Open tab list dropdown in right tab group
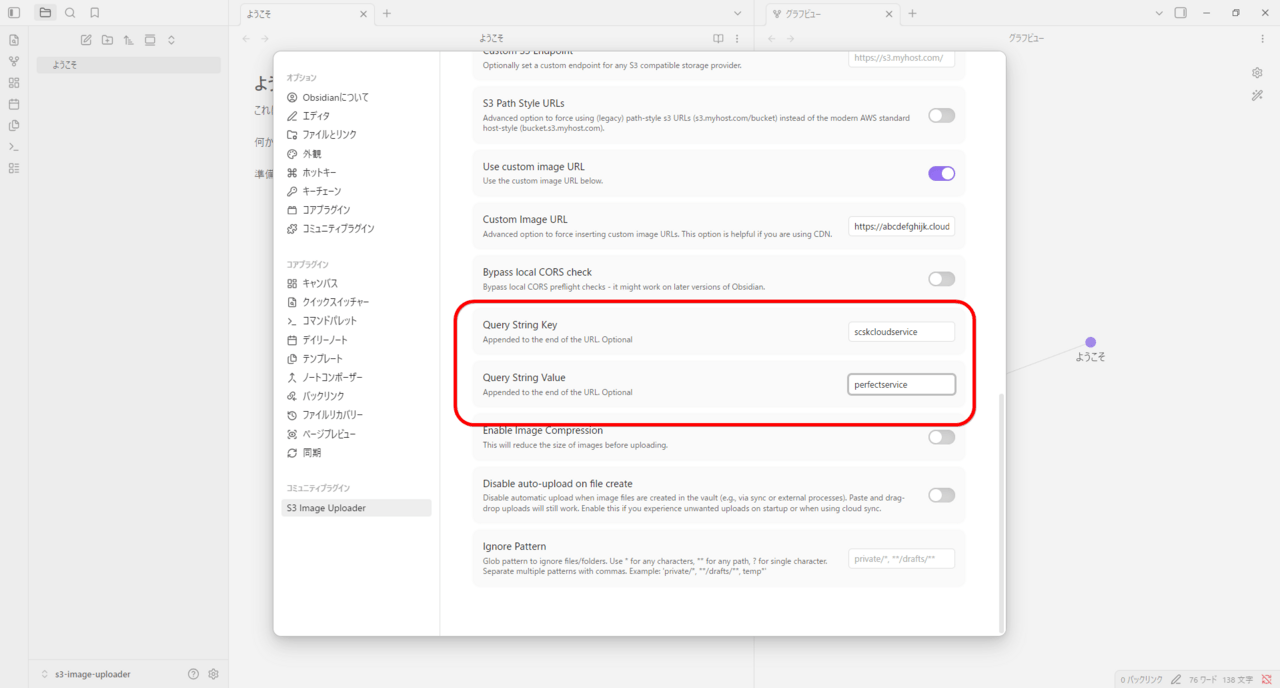Image resolution: width=1280 pixels, height=688 pixels. click(x=1159, y=13)
